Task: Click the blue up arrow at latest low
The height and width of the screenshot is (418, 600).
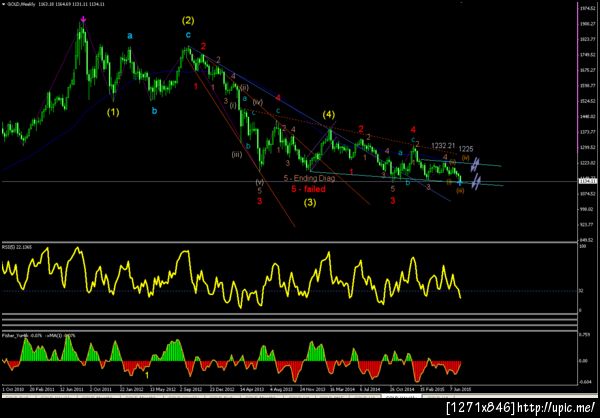Action: coord(460,183)
